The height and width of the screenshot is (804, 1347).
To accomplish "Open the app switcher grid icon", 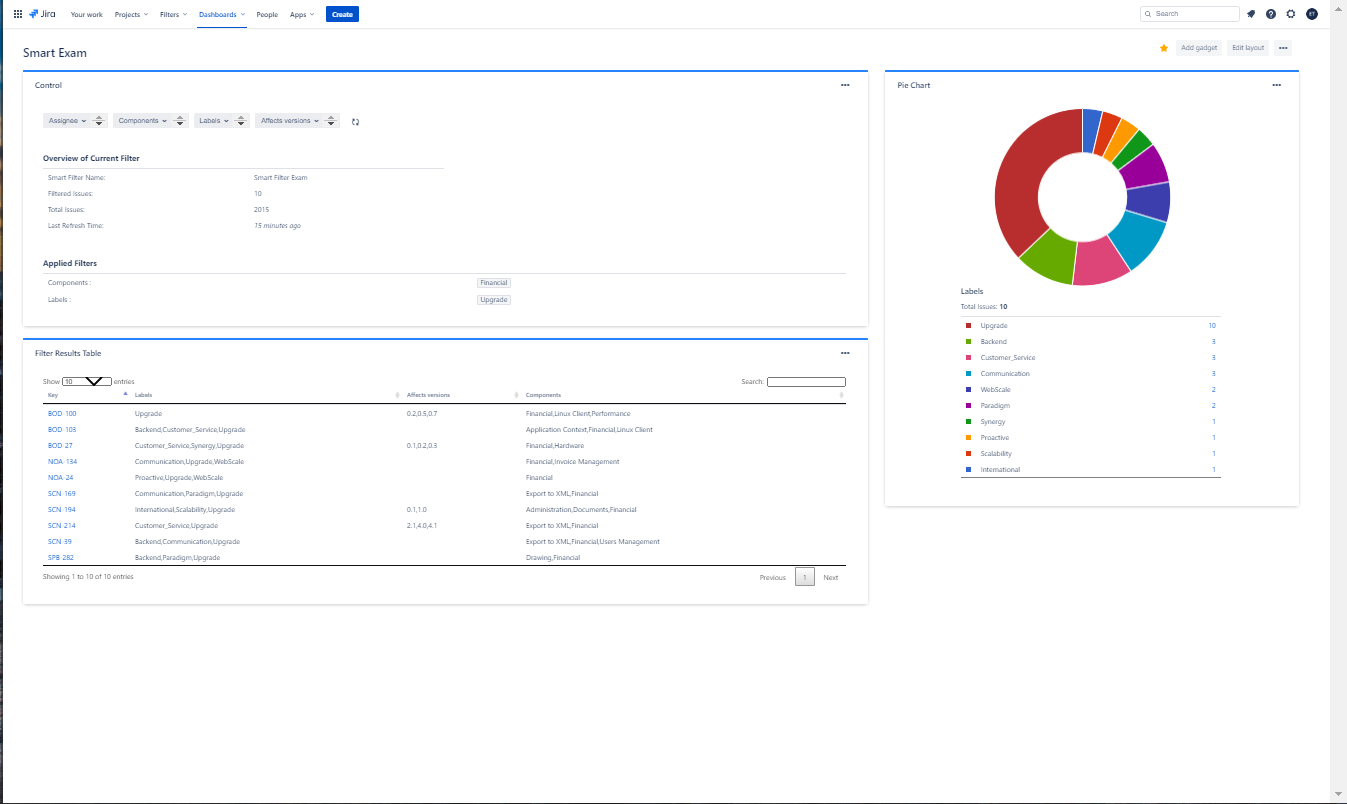I will (x=18, y=14).
